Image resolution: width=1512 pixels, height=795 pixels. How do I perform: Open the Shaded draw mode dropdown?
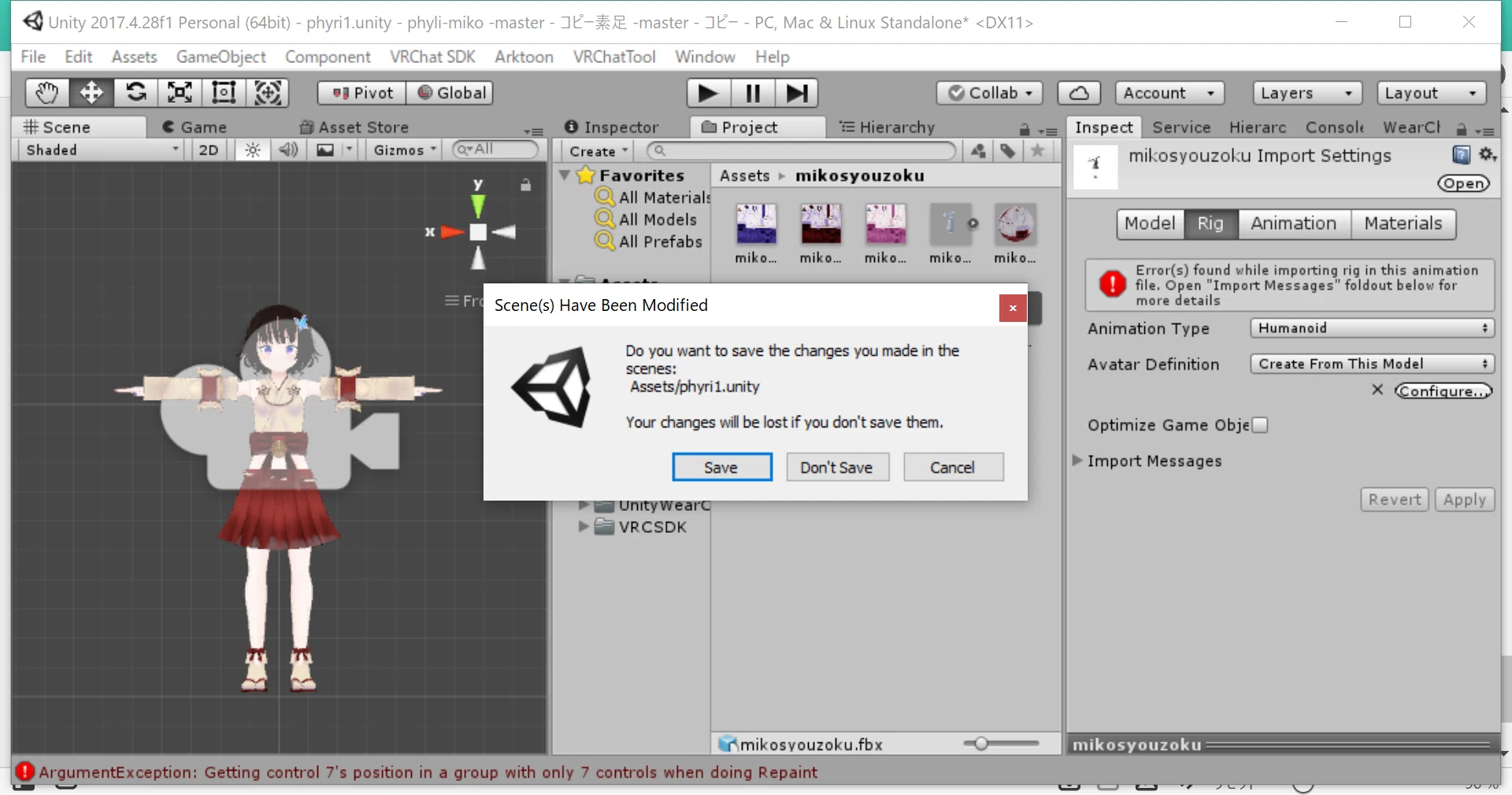pyautogui.click(x=102, y=150)
